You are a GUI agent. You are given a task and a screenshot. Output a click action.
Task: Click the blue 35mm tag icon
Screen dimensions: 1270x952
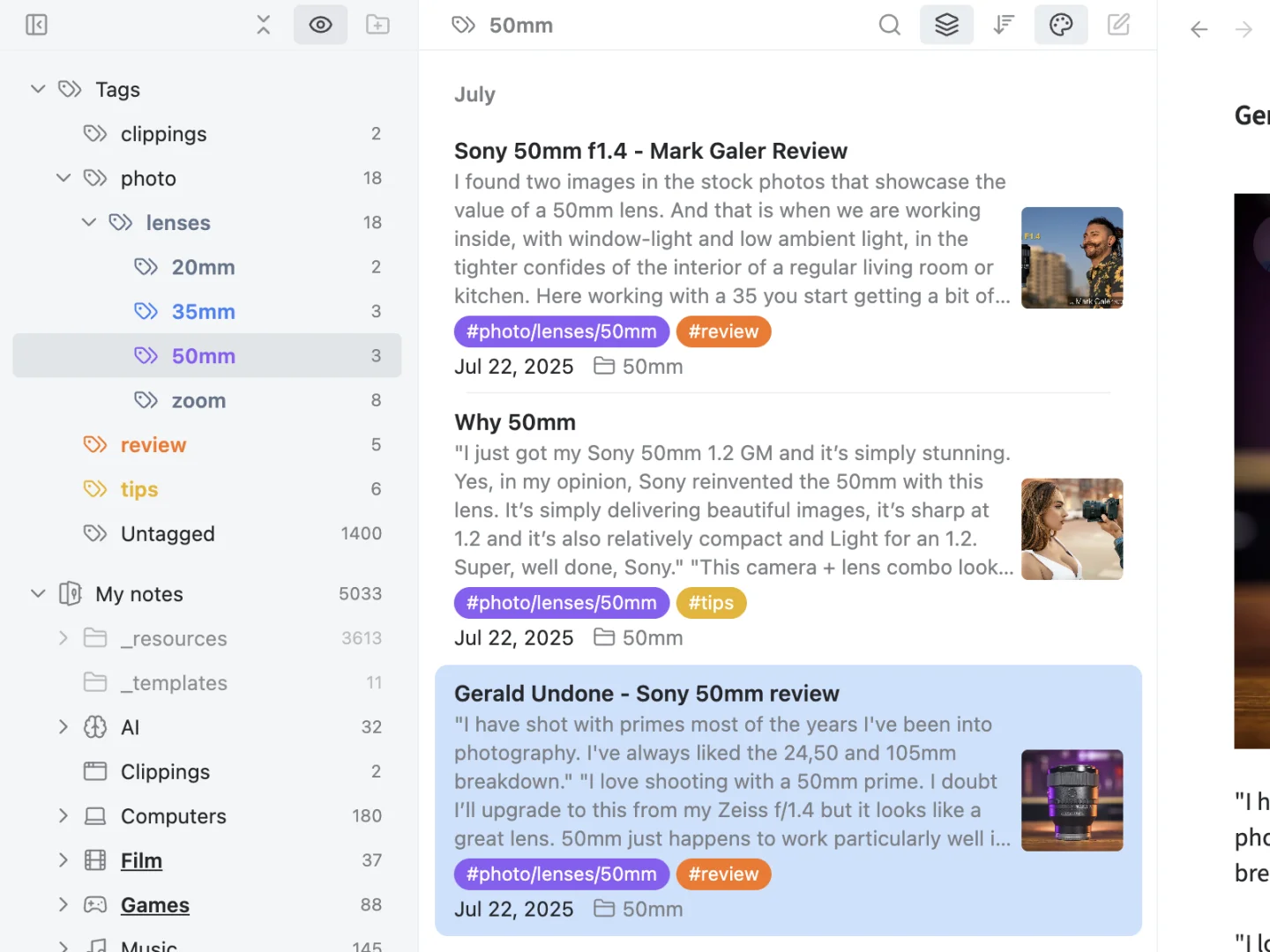[x=146, y=311]
